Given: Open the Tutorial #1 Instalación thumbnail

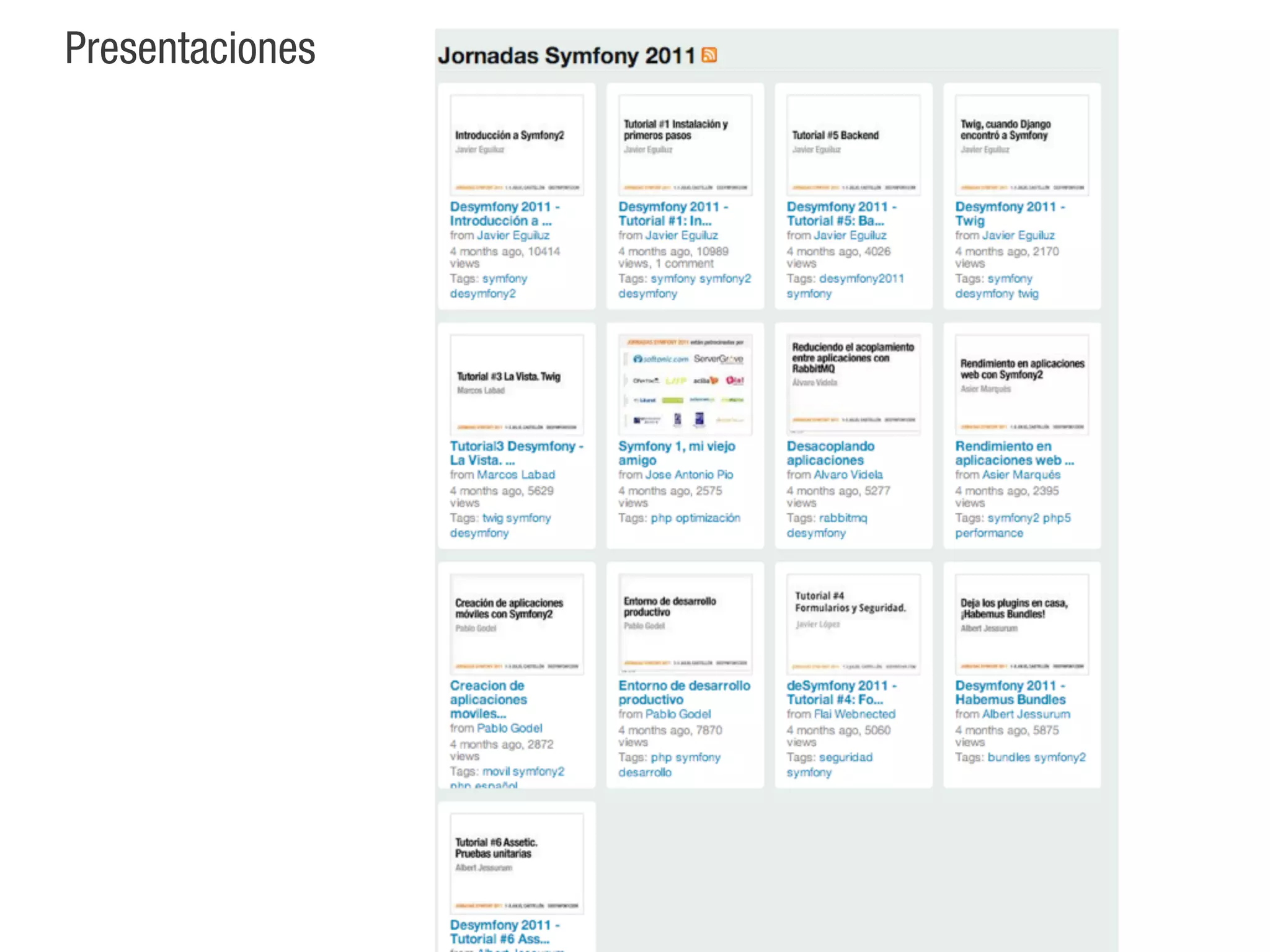Looking at the screenshot, I should pos(685,144).
